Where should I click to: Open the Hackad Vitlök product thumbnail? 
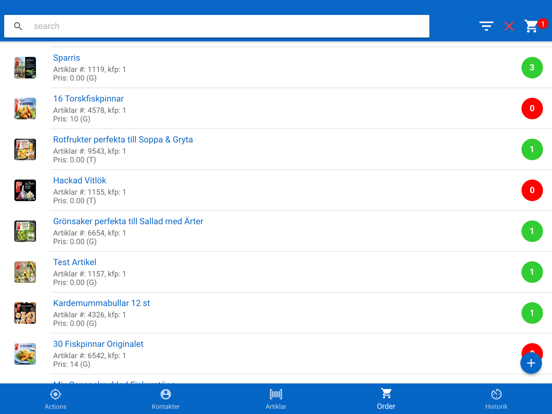25,190
